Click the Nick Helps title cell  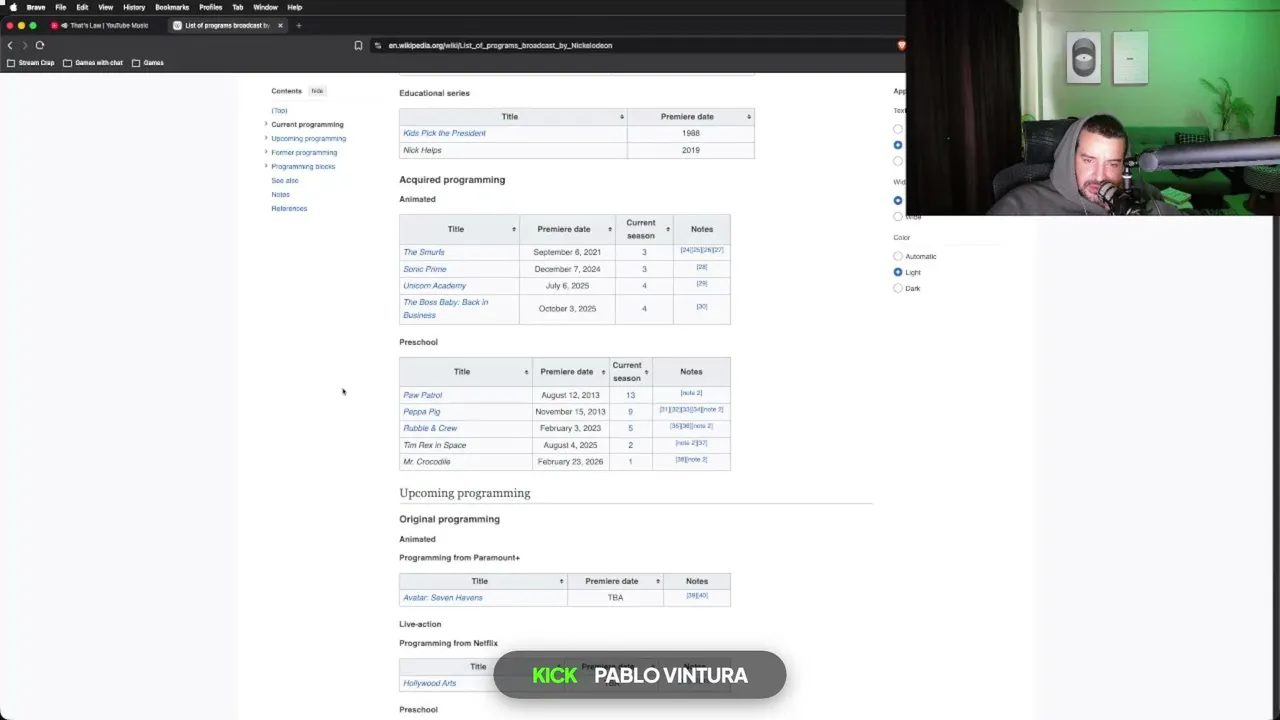[513, 150]
